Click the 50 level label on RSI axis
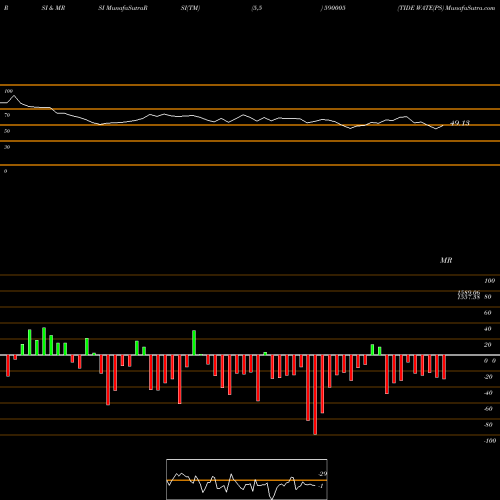Image resolution: width=500 pixels, height=500 pixels. [7, 131]
